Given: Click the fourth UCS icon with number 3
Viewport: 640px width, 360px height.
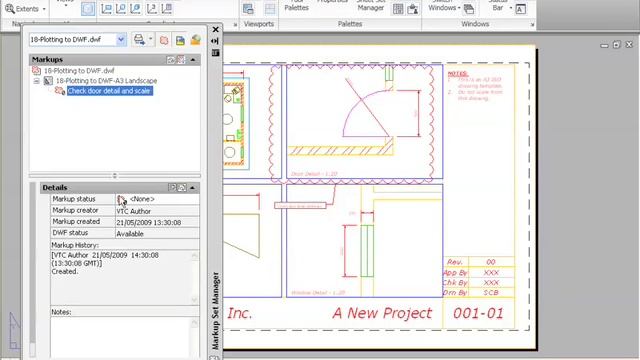Looking at the screenshot, I should point(151,9).
